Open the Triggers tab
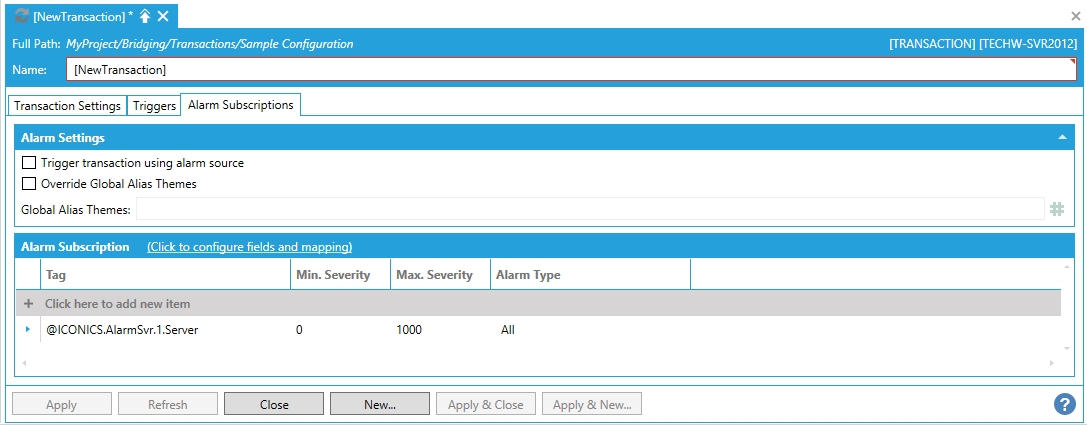This screenshot has width=1087, height=427. [154, 106]
